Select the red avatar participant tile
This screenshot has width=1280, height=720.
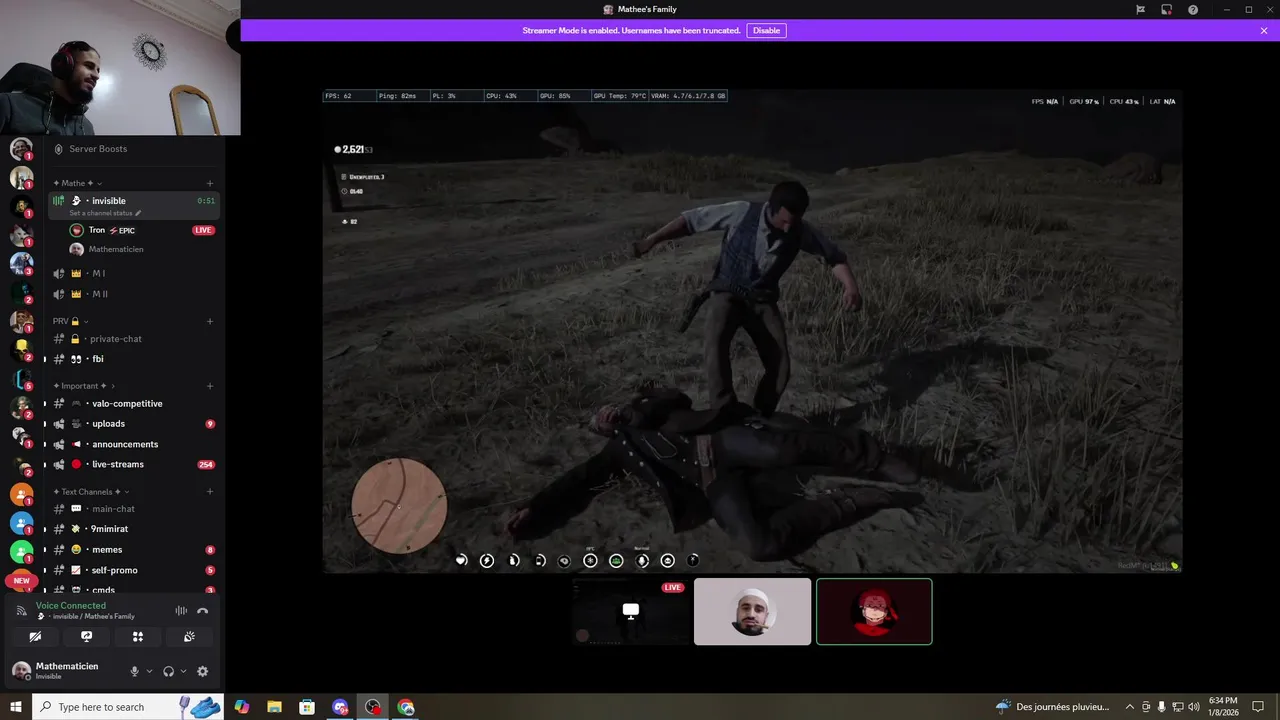tap(874, 612)
